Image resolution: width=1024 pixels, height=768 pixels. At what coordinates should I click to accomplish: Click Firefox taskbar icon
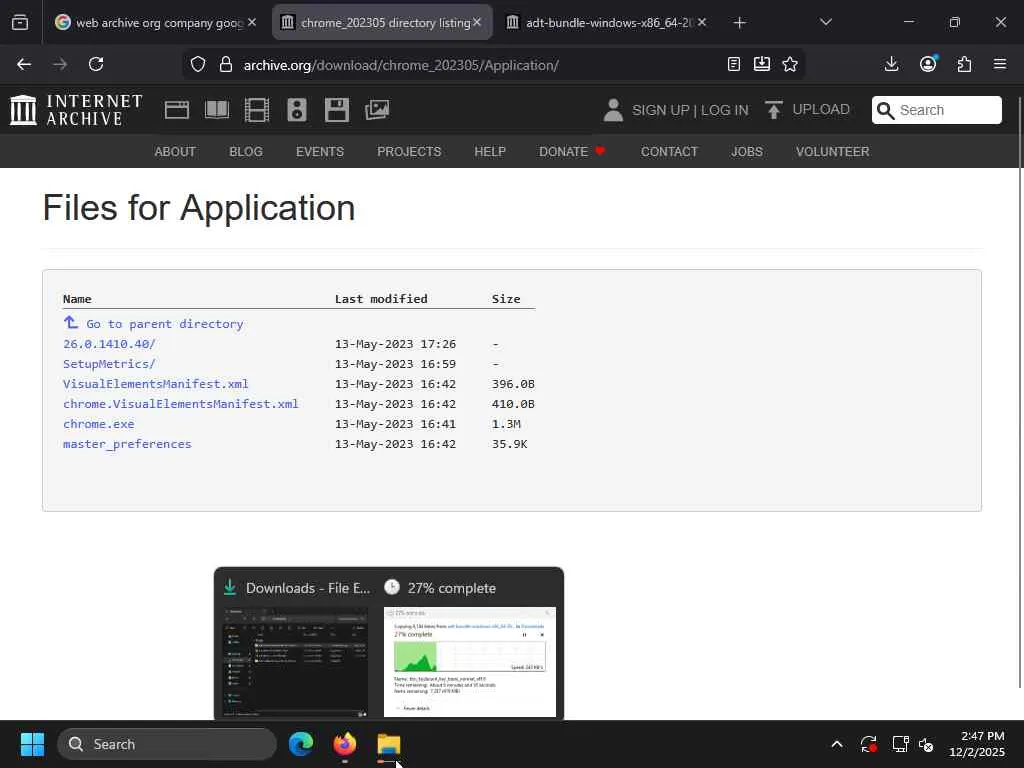point(345,744)
